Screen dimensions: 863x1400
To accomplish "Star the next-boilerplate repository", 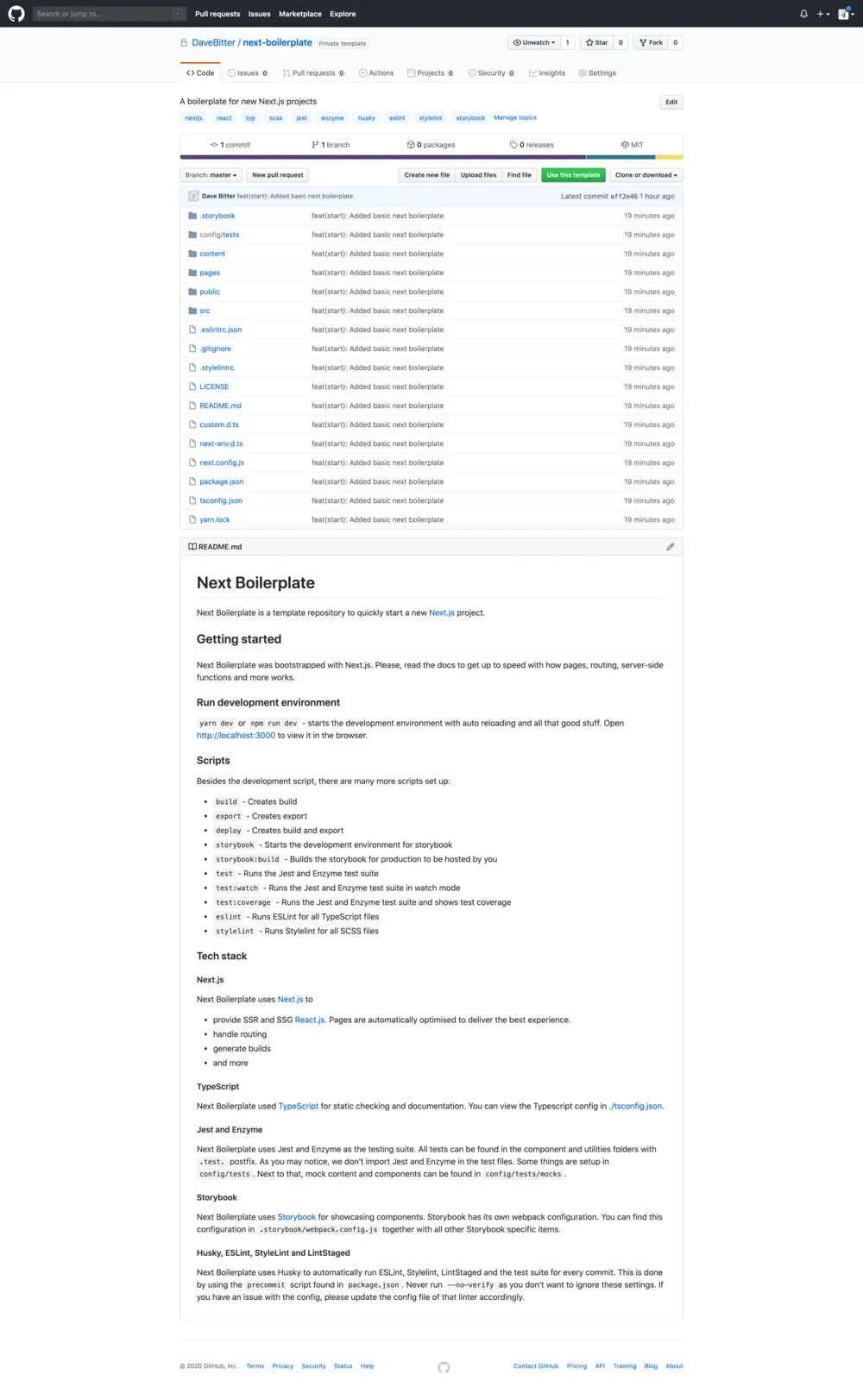I will pyautogui.click(x=596, y=42).
